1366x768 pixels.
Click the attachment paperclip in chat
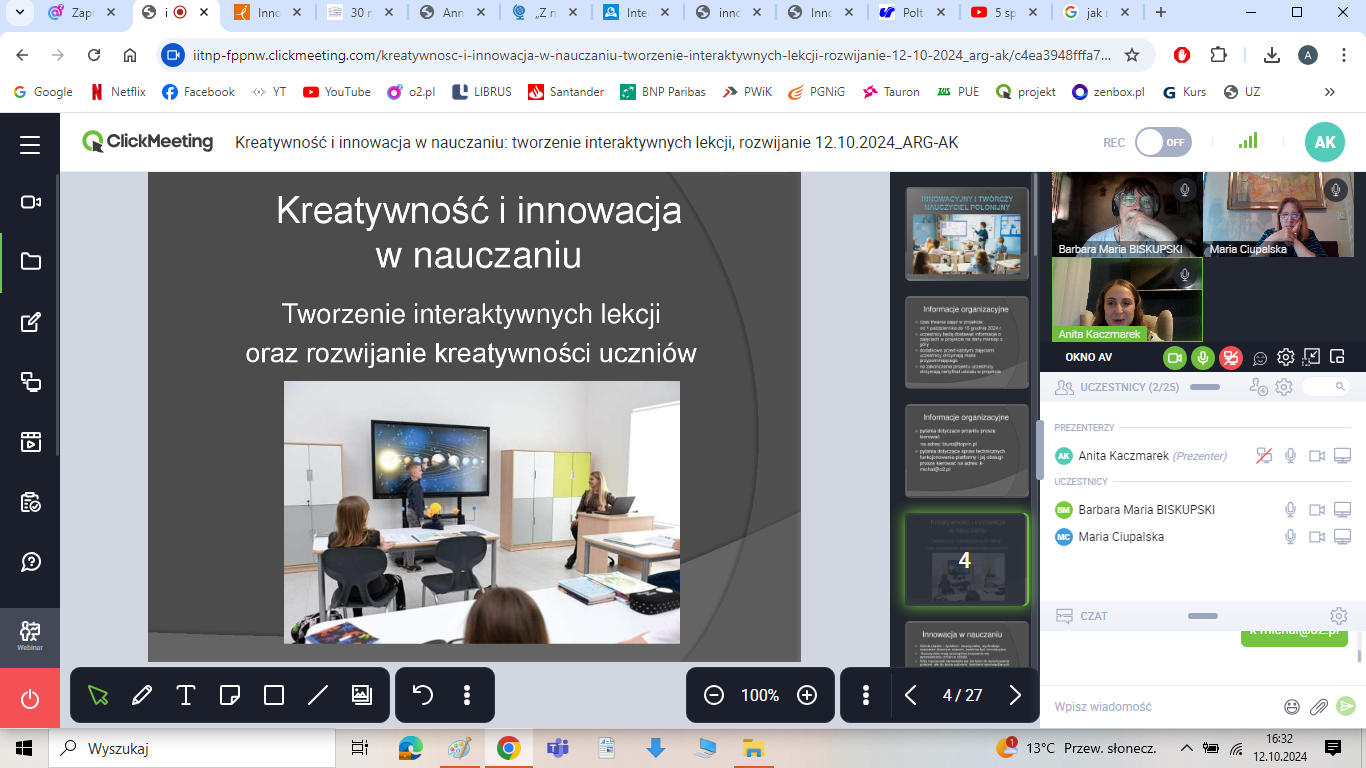pos(1319,707)
